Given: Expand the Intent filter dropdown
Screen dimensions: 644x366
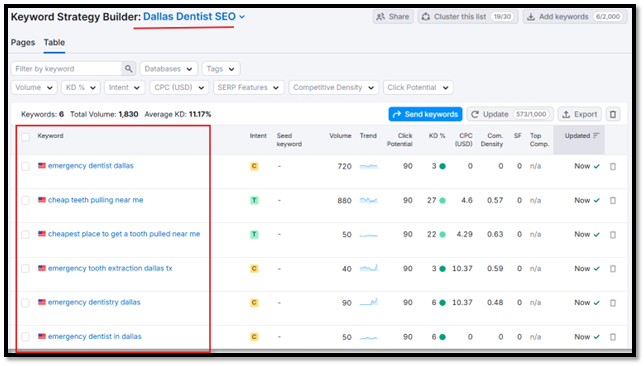Looking at the screenshot, I should [124, 87].
